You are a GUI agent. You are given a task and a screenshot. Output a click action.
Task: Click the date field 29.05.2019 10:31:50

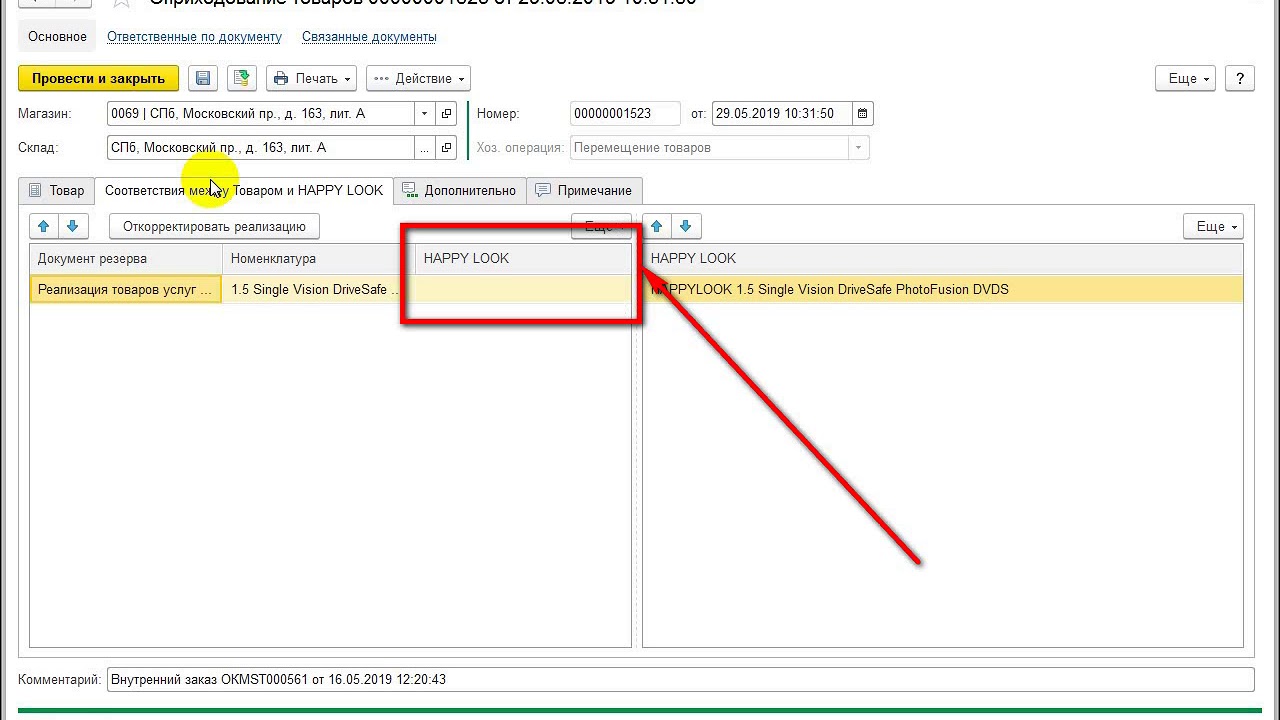[782, 114]
